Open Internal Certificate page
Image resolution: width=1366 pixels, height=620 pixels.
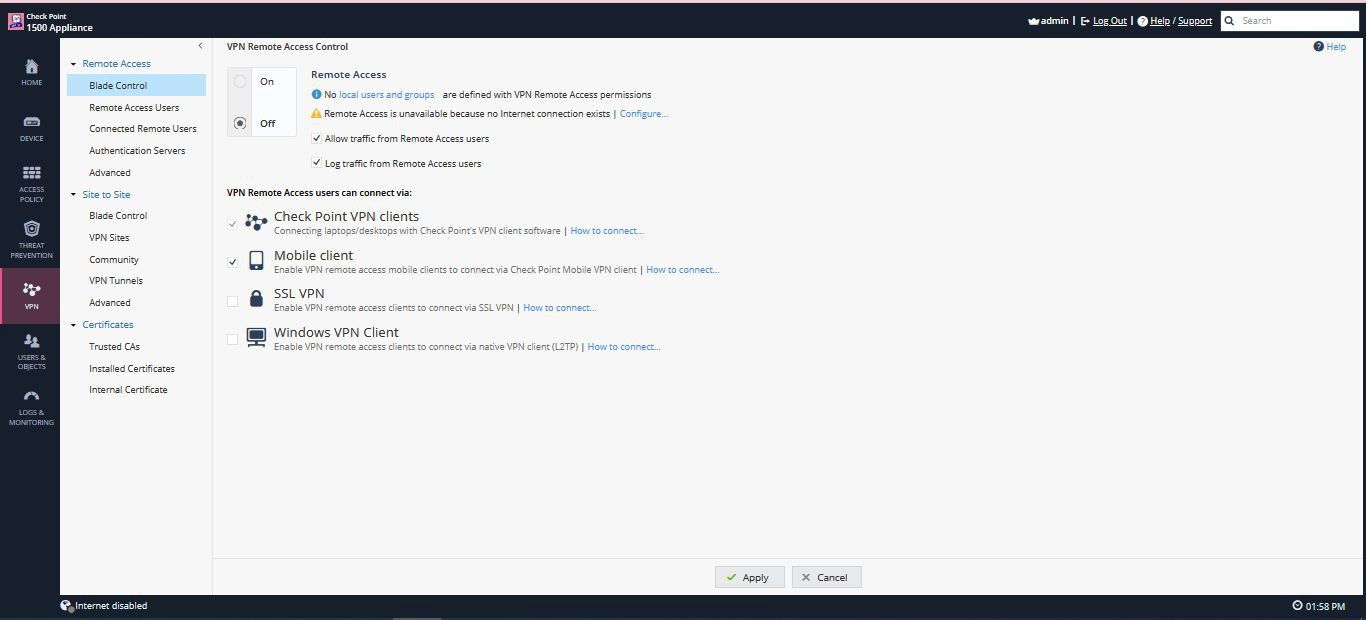(x=128, y=389)
